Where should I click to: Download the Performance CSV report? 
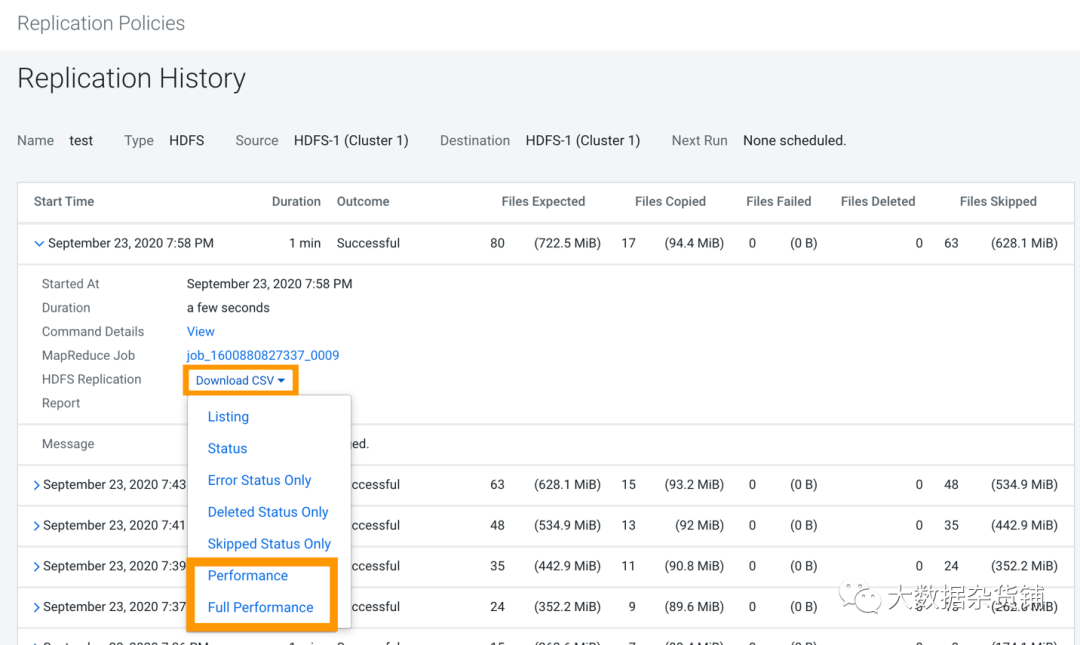pos(248,576)
